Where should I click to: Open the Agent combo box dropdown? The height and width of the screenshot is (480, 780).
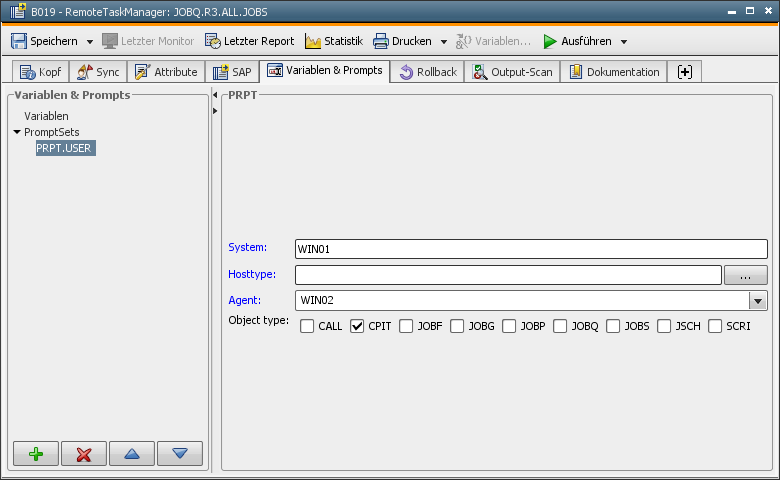tap(758, 301)
